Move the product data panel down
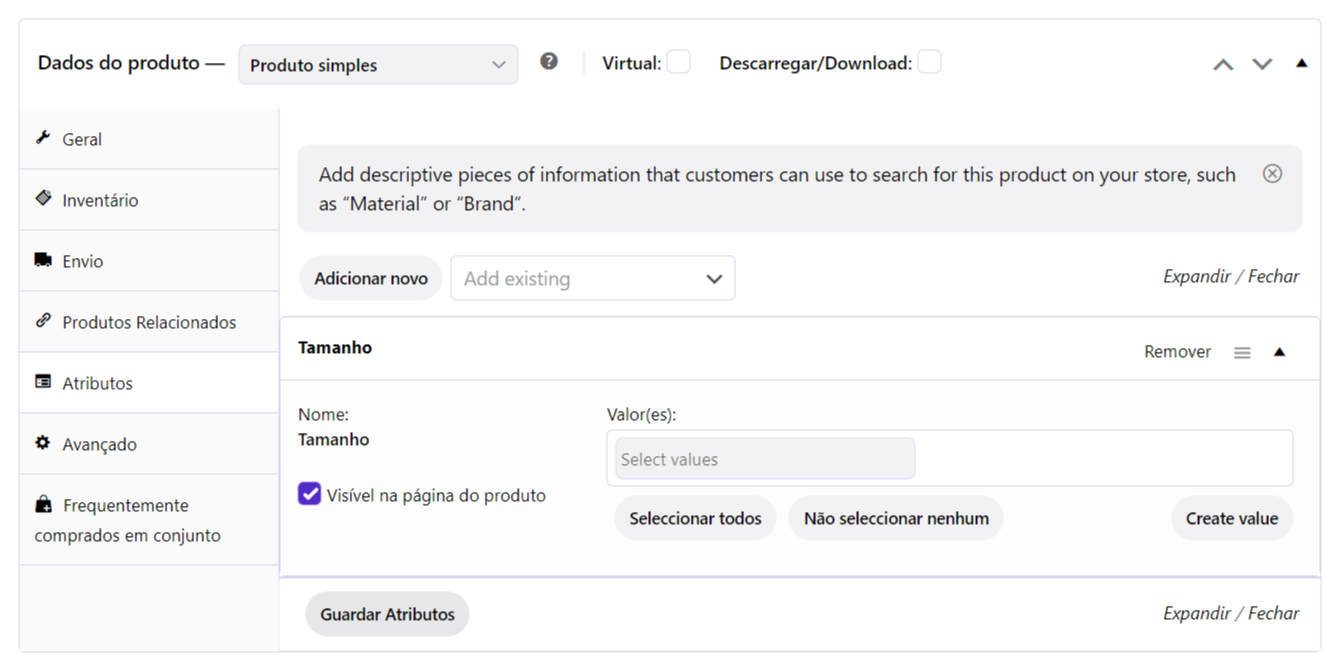Viewport: 1339px width, 669px height. [1263, 64]
